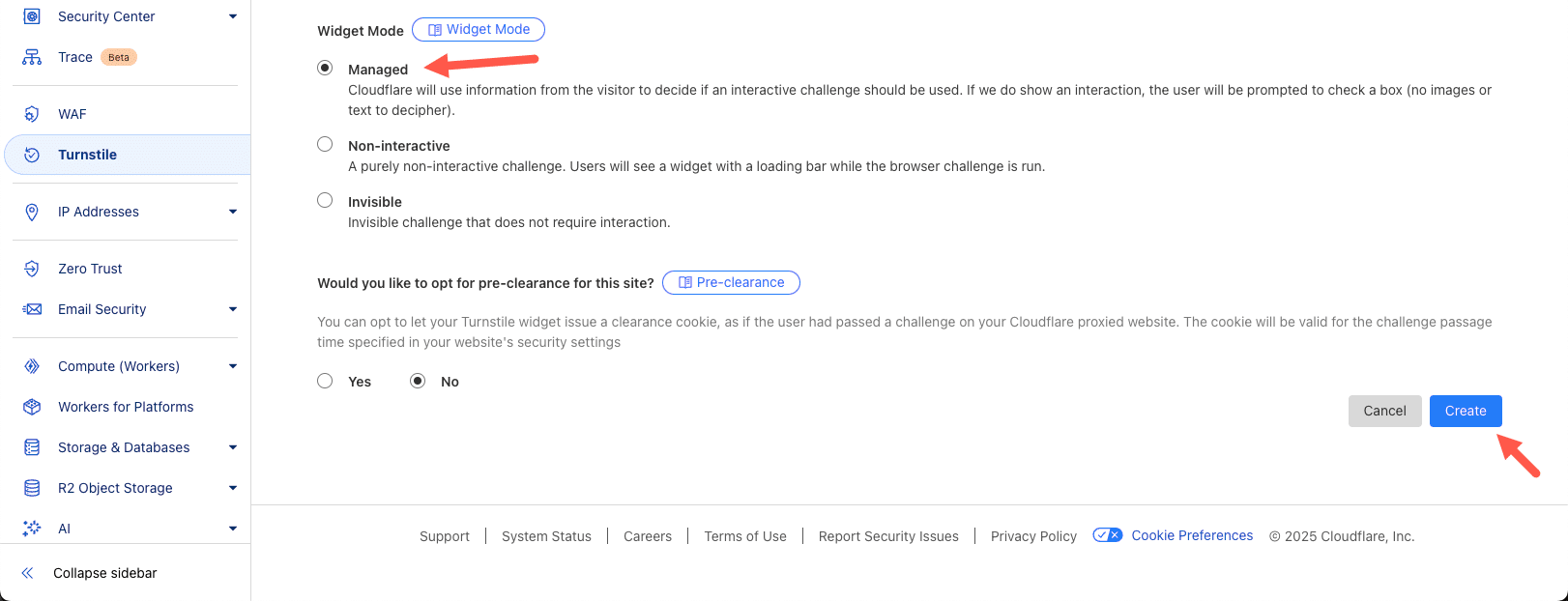Image resolution: width=1568 pixels, height=601 pixels.
Task: Select the Non-interactive widget mode
Action: coord(325,143)
